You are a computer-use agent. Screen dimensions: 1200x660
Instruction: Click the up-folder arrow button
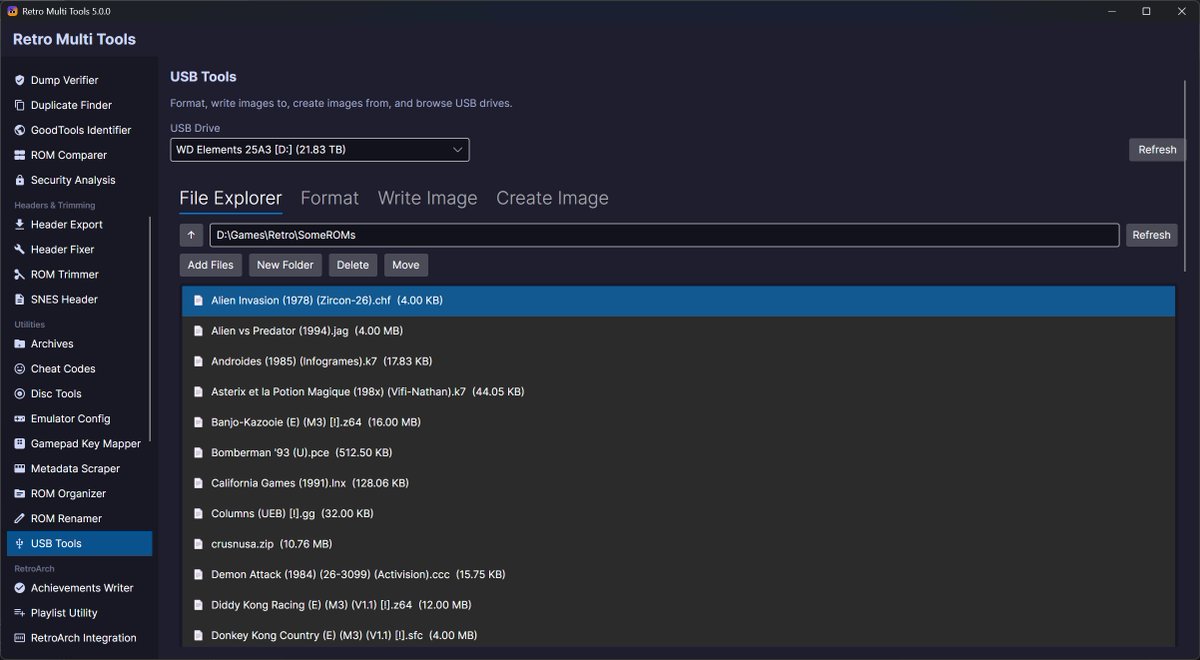192,235
